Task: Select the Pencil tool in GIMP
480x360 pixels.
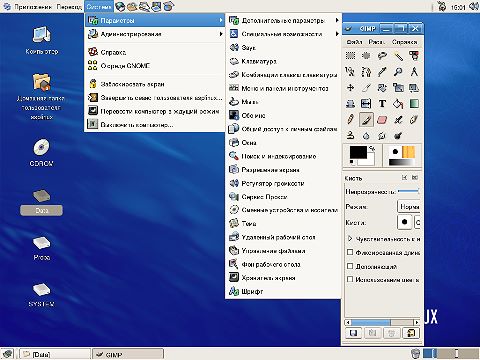Action: coord(350,120)
